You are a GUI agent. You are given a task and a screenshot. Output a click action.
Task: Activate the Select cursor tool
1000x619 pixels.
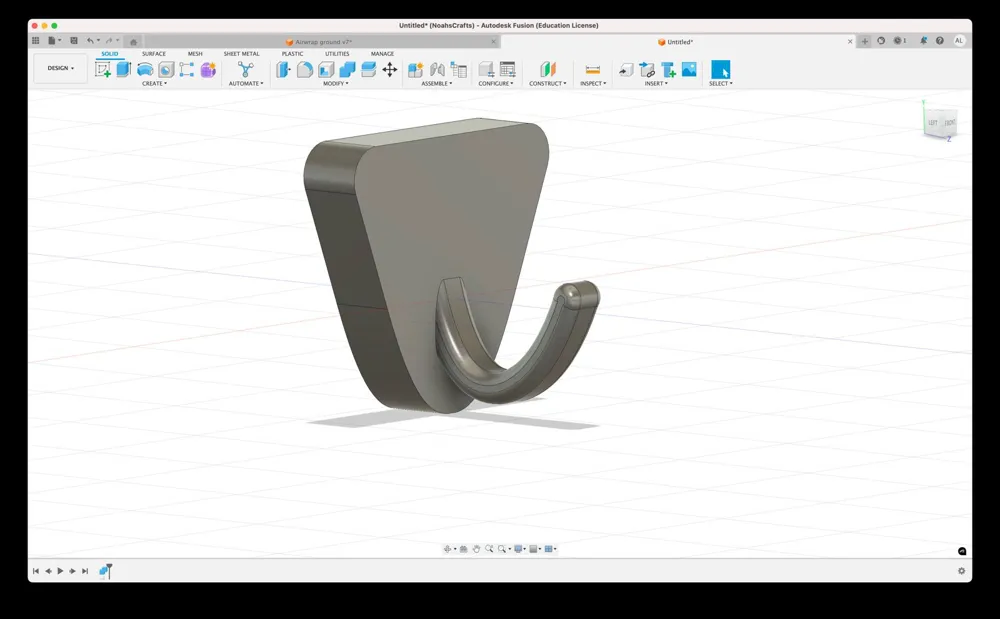(721, 69)
